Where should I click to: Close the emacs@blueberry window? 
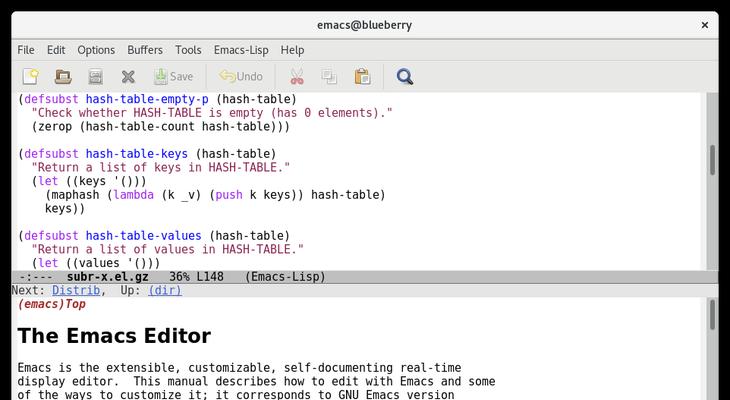click(705, 25)
